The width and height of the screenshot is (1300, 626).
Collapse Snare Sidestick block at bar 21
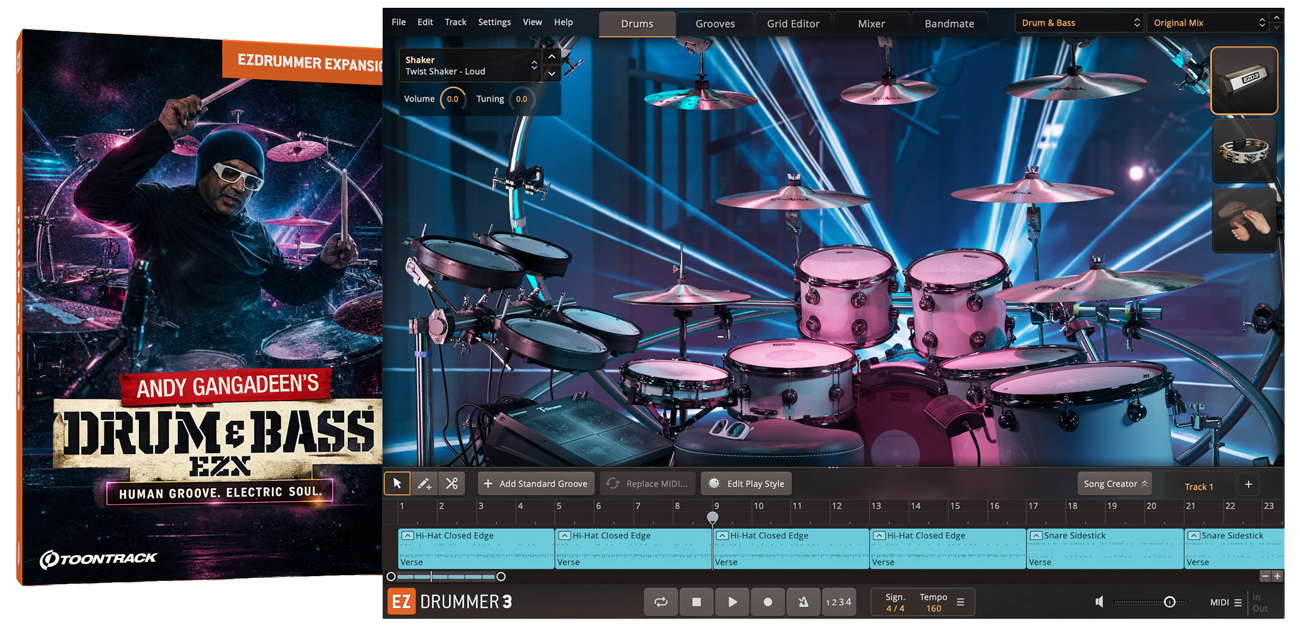1194,536
